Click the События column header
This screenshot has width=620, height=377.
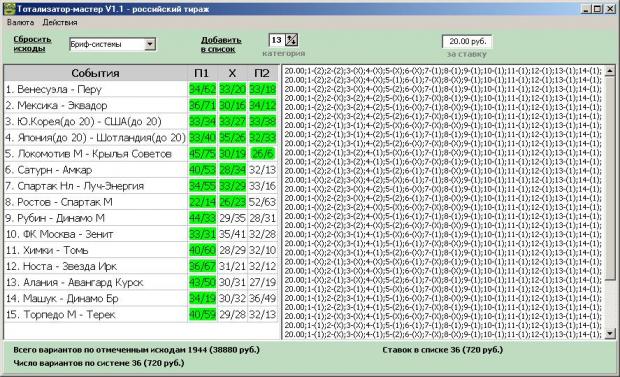click(95, 73)
